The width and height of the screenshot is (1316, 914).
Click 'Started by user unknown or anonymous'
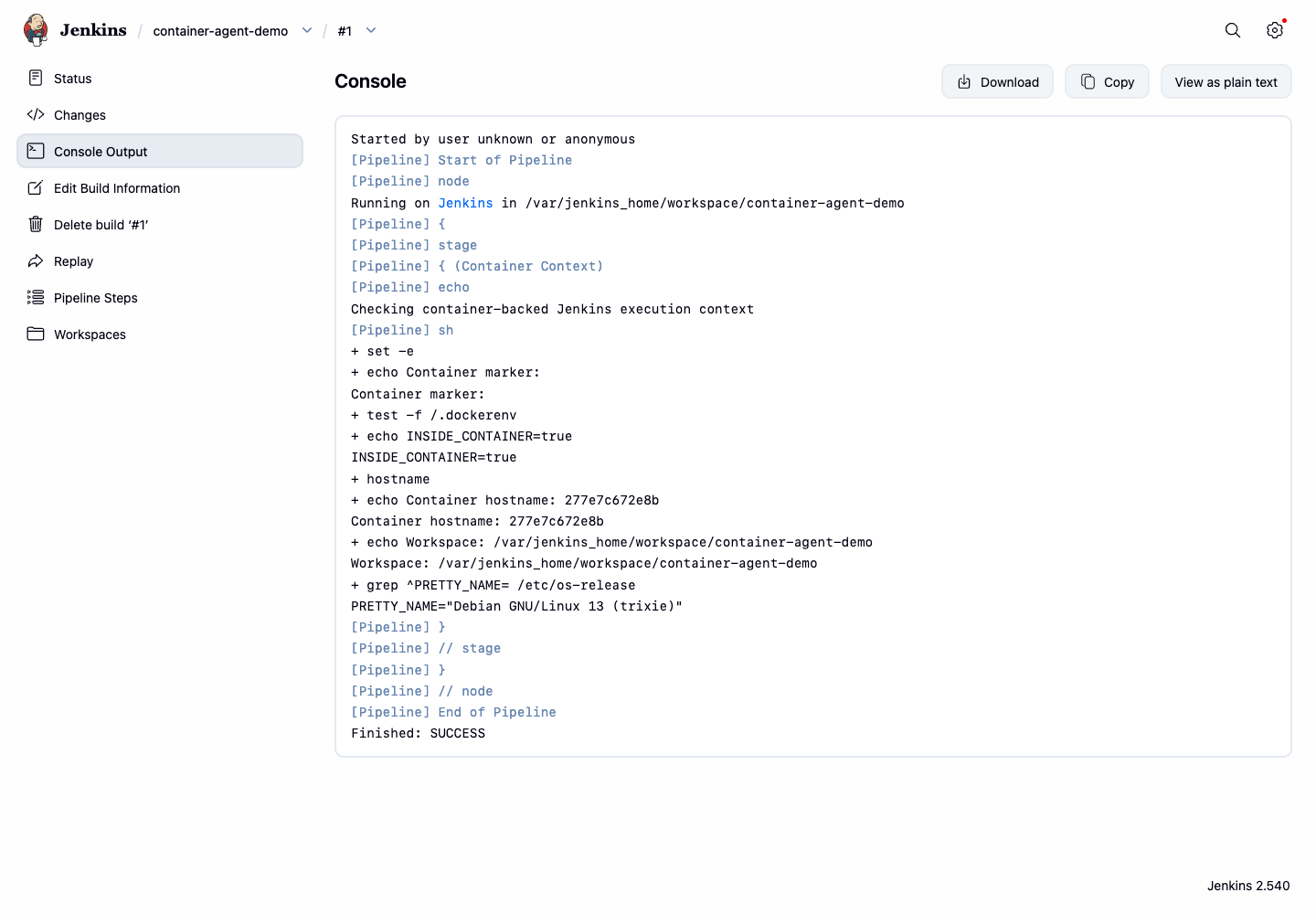pyautogui.click(x=493, y=139)
